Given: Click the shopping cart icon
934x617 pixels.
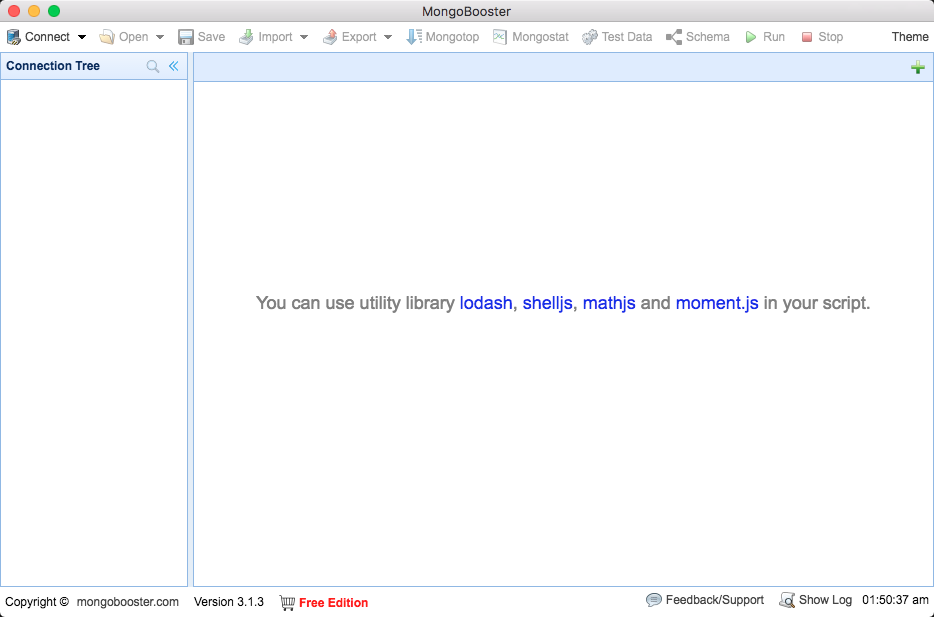Looking at the screenshot, I should pyautogui.click(x=287, y=603).
